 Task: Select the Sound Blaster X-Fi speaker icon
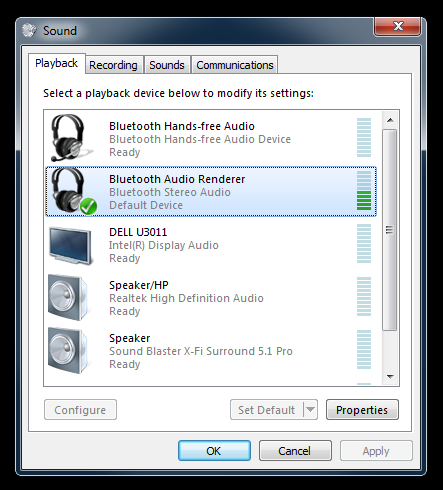point(68,351)
